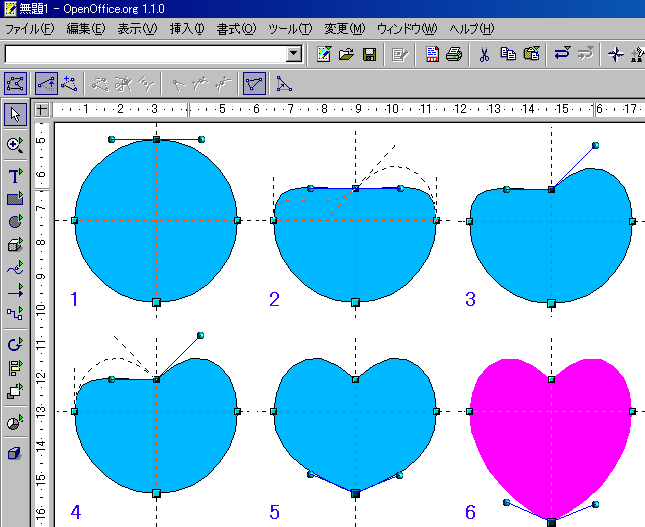Select the Lines and Arrows tool
The width and height of the screenshot is (645, 527).
pos(16,291)
